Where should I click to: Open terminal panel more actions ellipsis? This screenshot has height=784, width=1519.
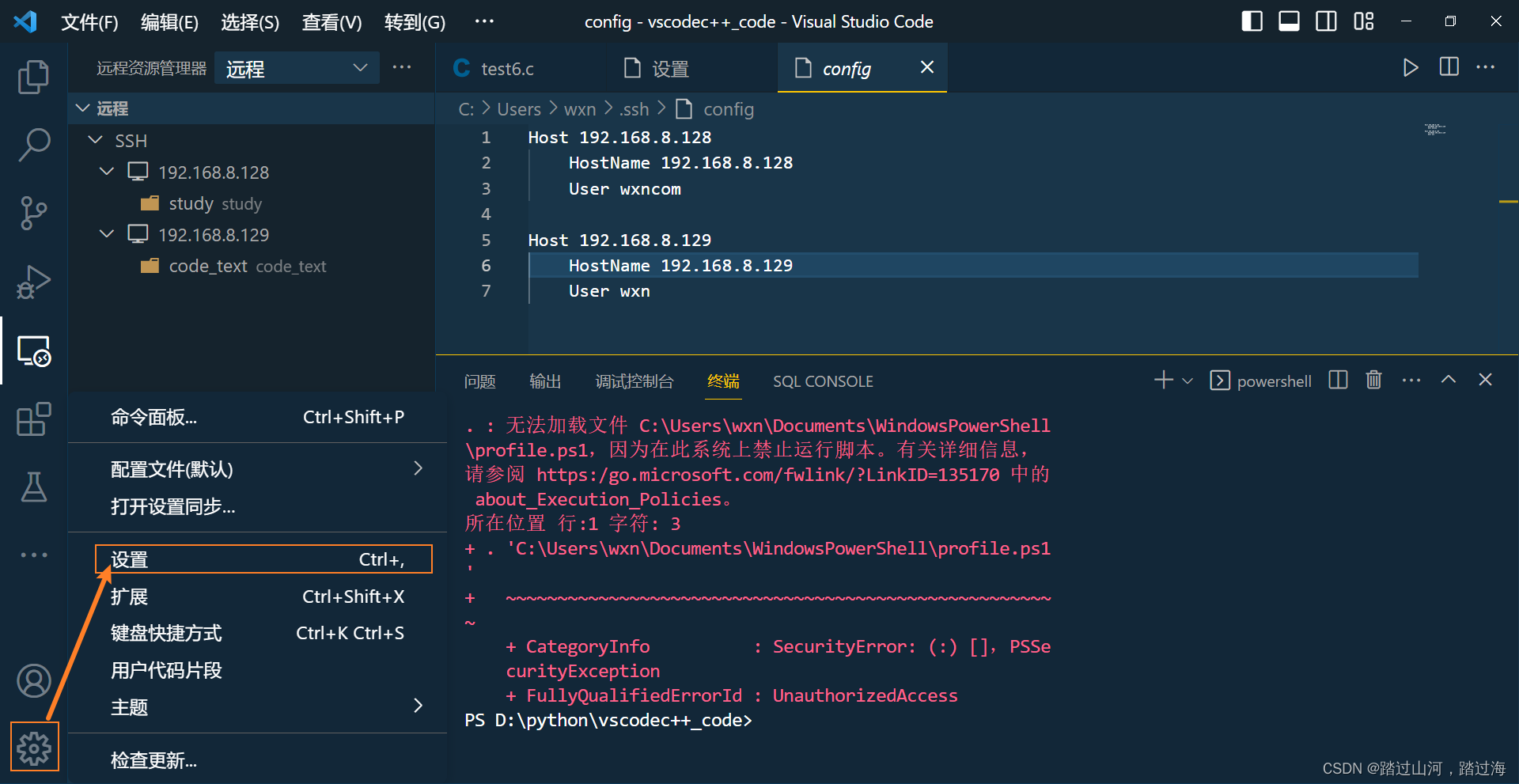(x=1411, y=381)
